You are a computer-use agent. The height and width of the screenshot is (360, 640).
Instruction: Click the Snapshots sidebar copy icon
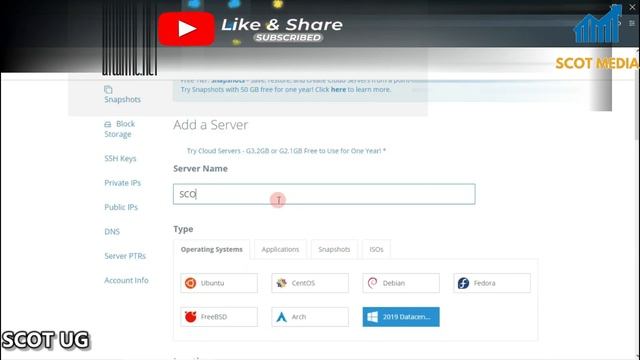108,89
